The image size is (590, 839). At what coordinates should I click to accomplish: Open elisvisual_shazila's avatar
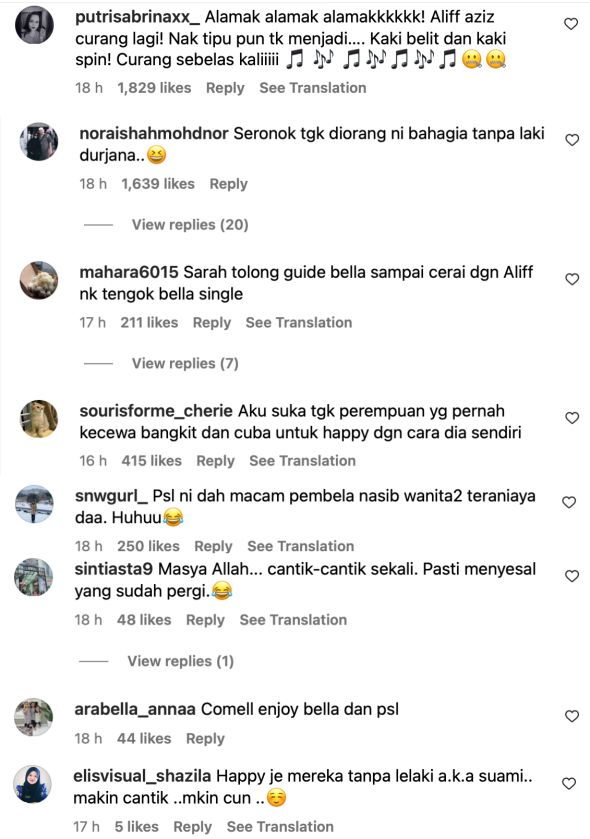click(x=33, y=784)
